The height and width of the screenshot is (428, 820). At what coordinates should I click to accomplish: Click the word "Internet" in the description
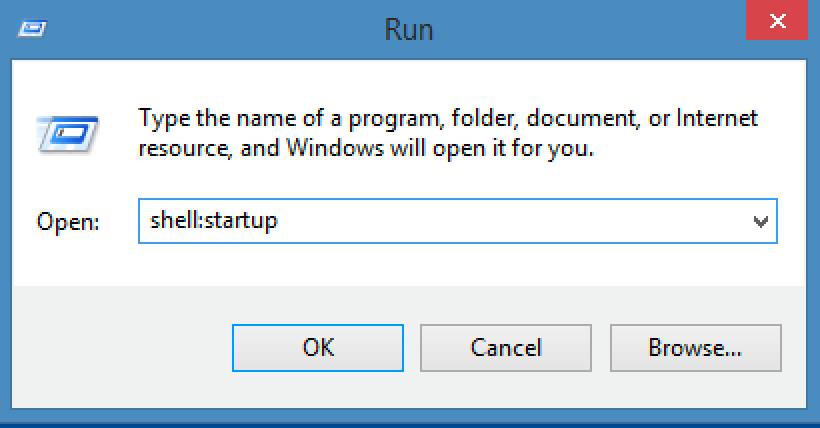(717, 119)
